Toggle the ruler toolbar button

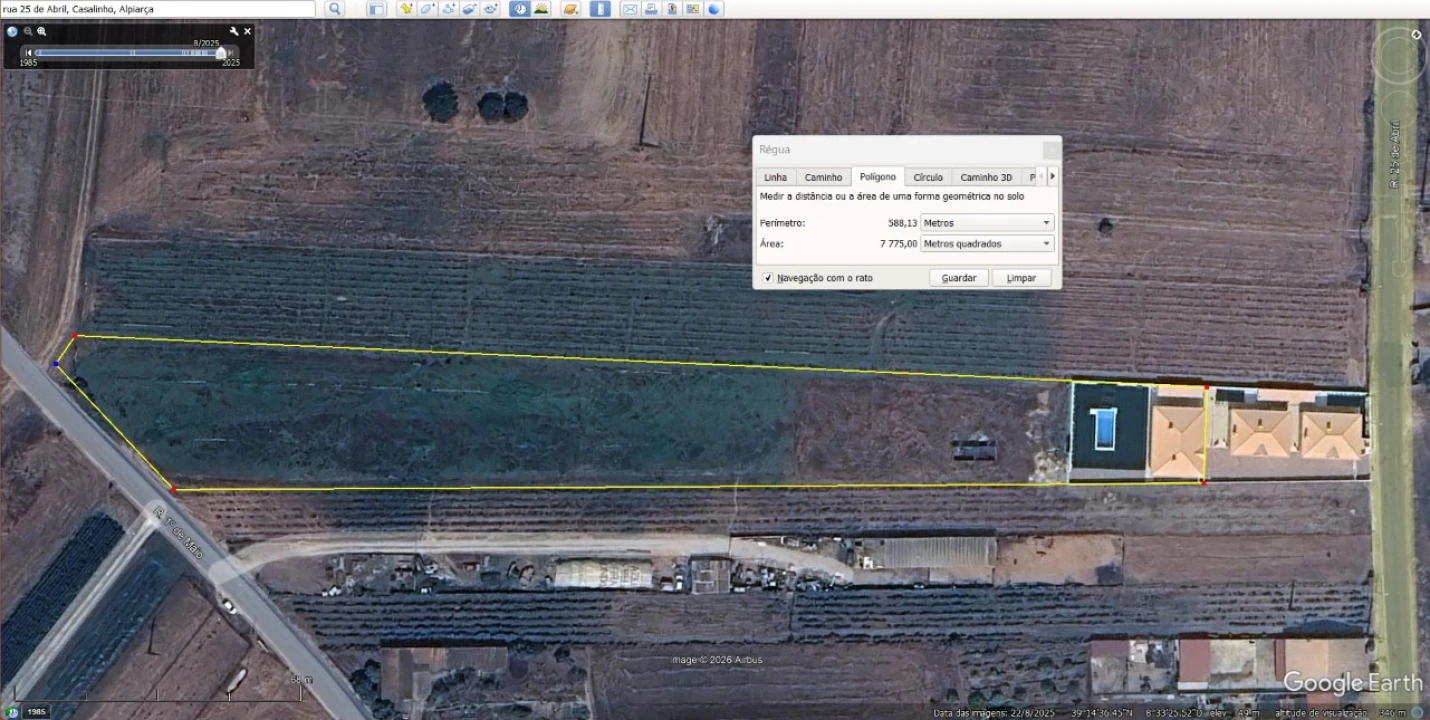[x=600, y=9]
